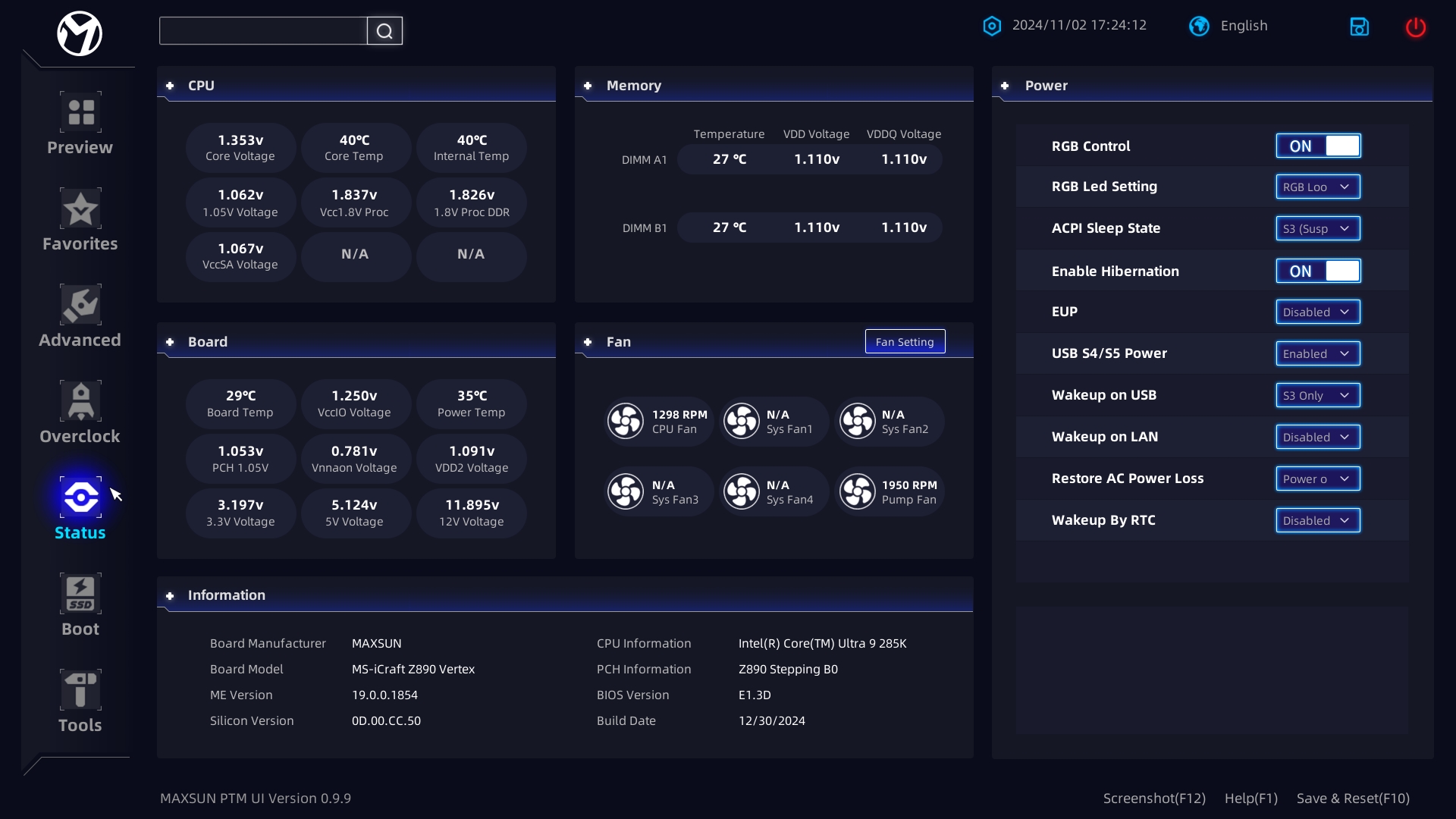The width and height of the screenshot is (1456, 819).
Task: Toggle the RGB Control switch
Action: coord(1318,146)
